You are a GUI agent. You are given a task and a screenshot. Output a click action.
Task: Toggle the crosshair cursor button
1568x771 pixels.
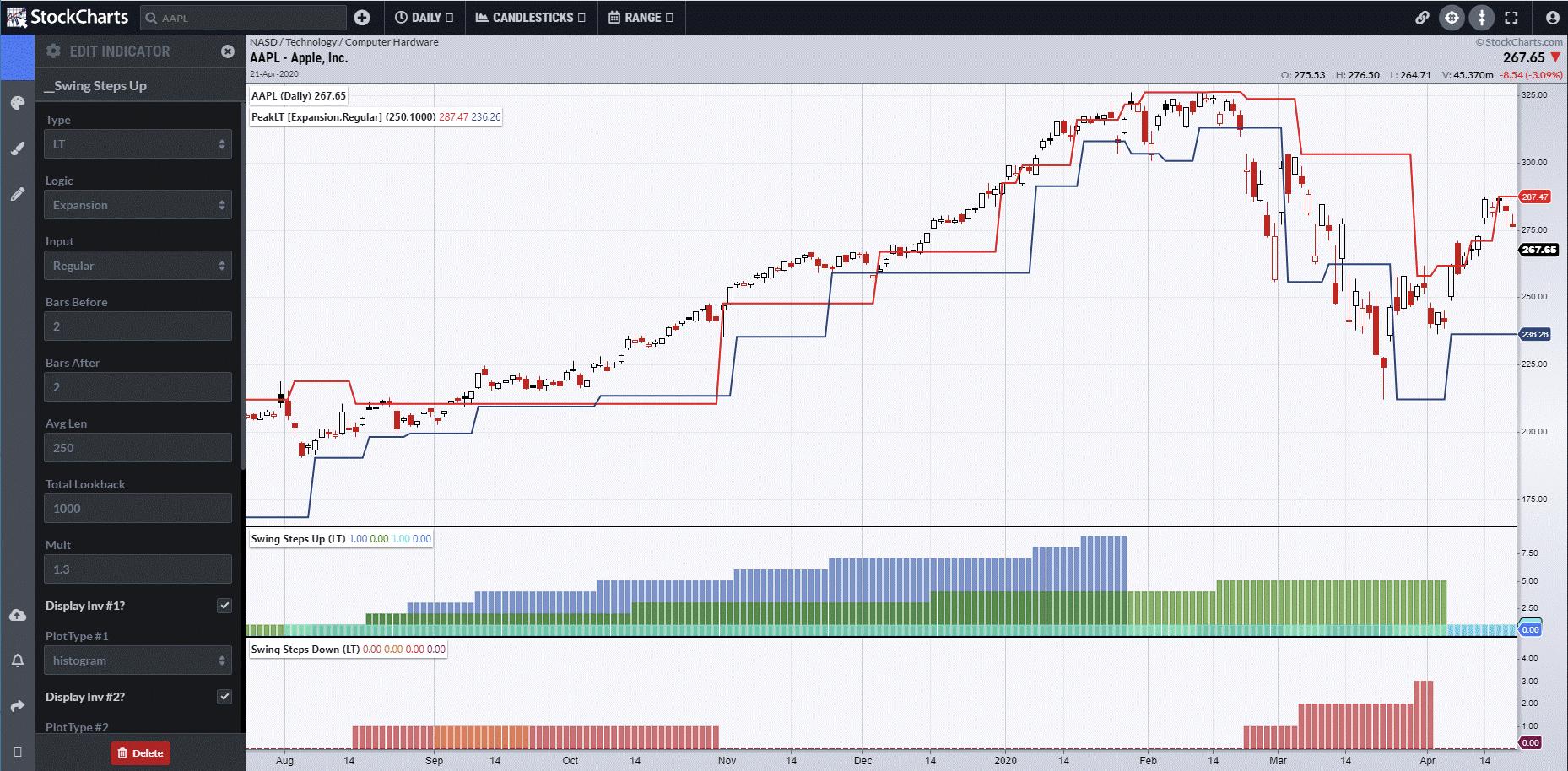(x=1452, y=17)
